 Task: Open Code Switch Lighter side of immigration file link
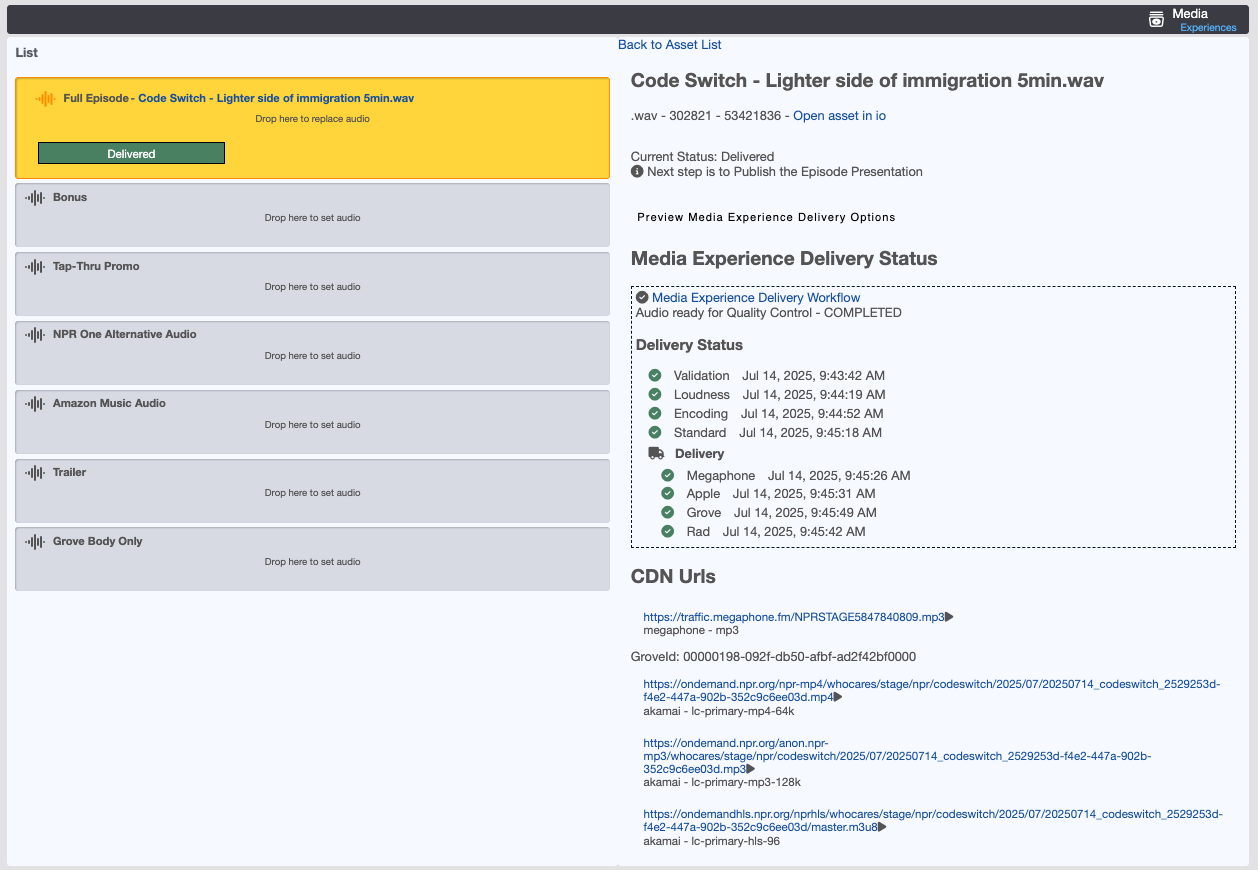tap(276, 99)
